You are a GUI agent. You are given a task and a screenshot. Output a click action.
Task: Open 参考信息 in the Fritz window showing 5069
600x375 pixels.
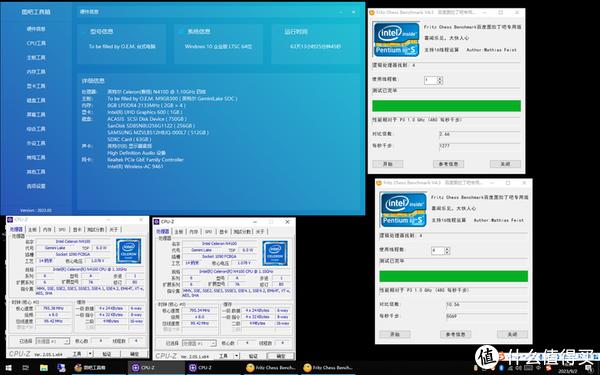455,334
